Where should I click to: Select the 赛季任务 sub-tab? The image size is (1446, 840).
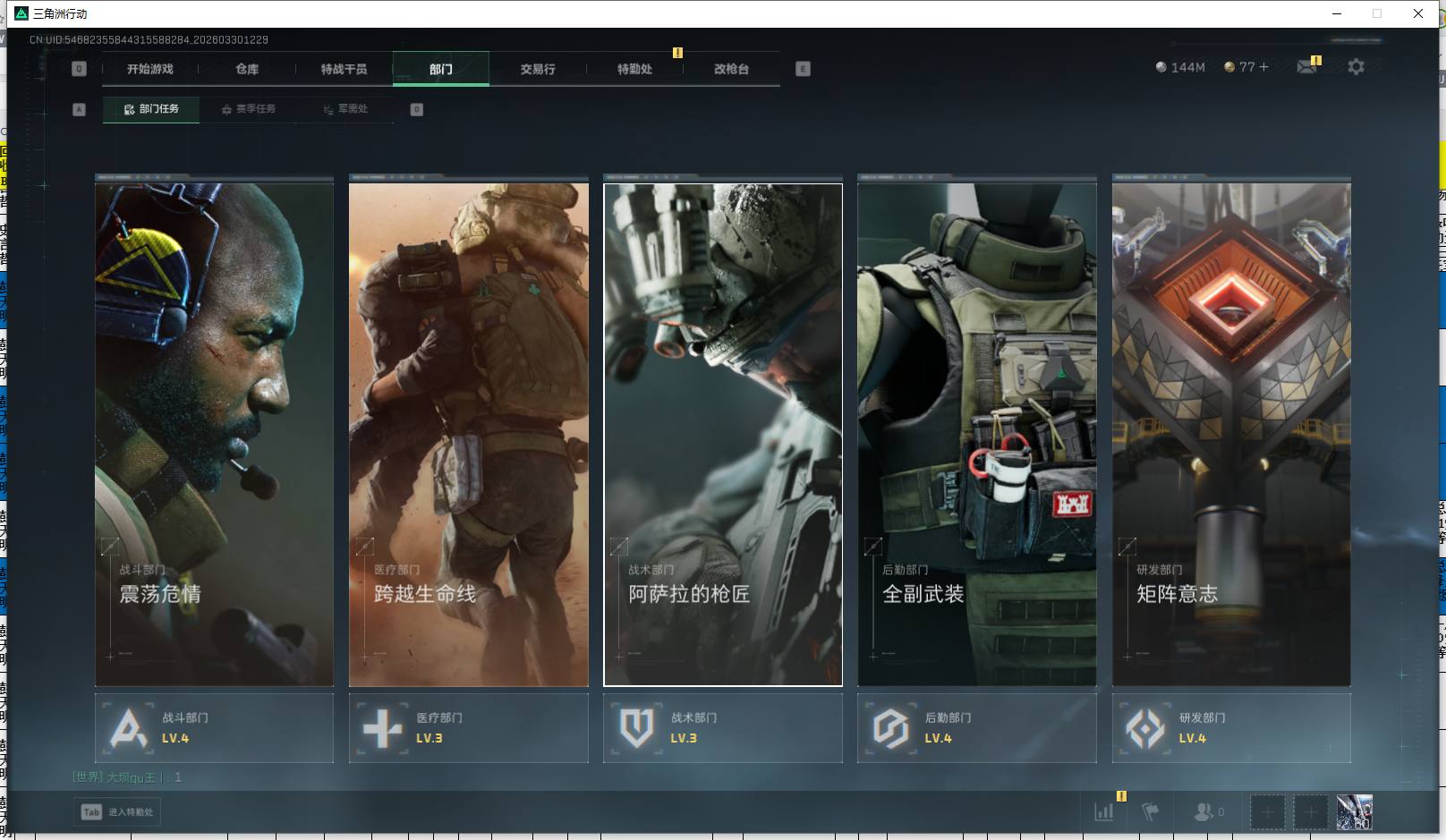249,109
